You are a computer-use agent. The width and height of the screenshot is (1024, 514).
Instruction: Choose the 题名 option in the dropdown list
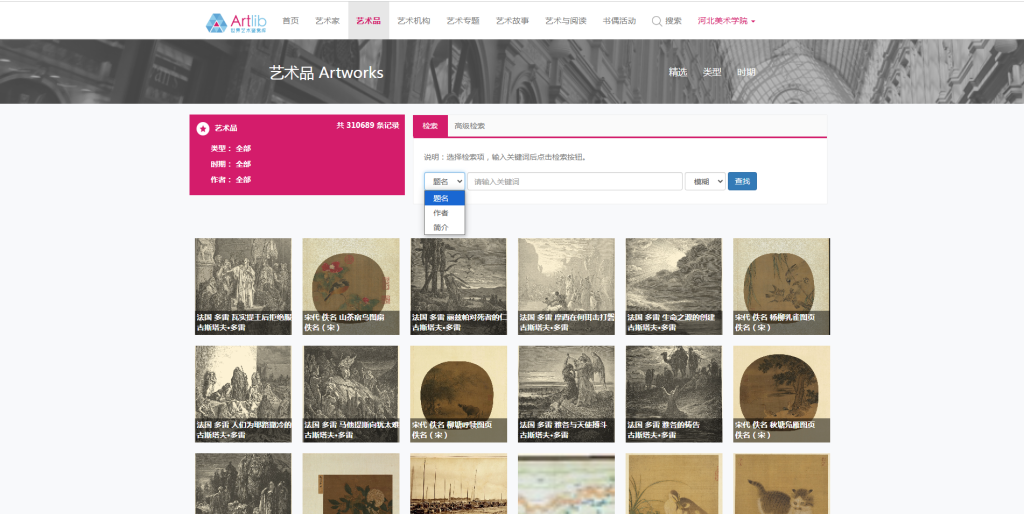(445, 198)
